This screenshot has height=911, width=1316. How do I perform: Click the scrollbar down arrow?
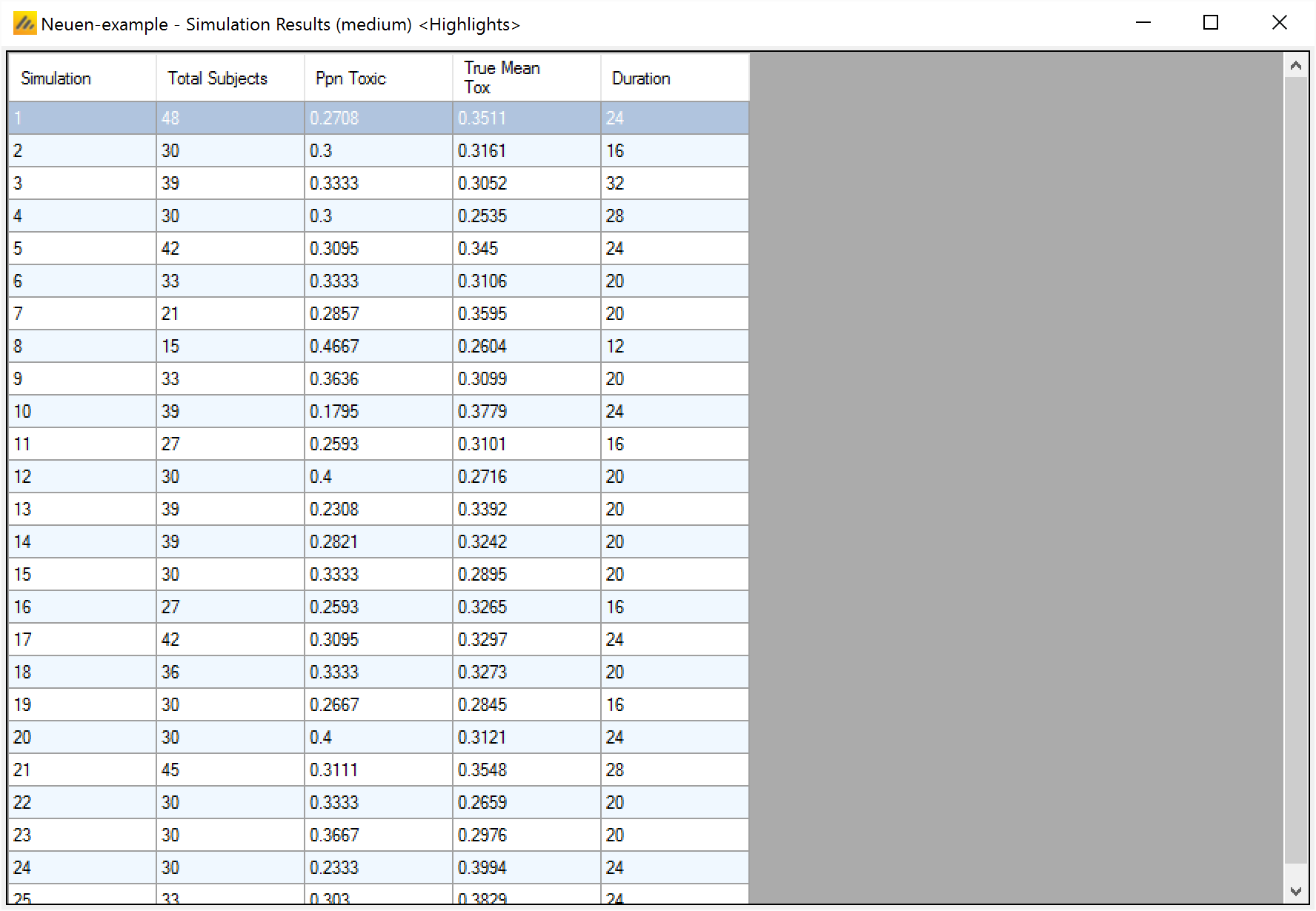(1296, 892)
